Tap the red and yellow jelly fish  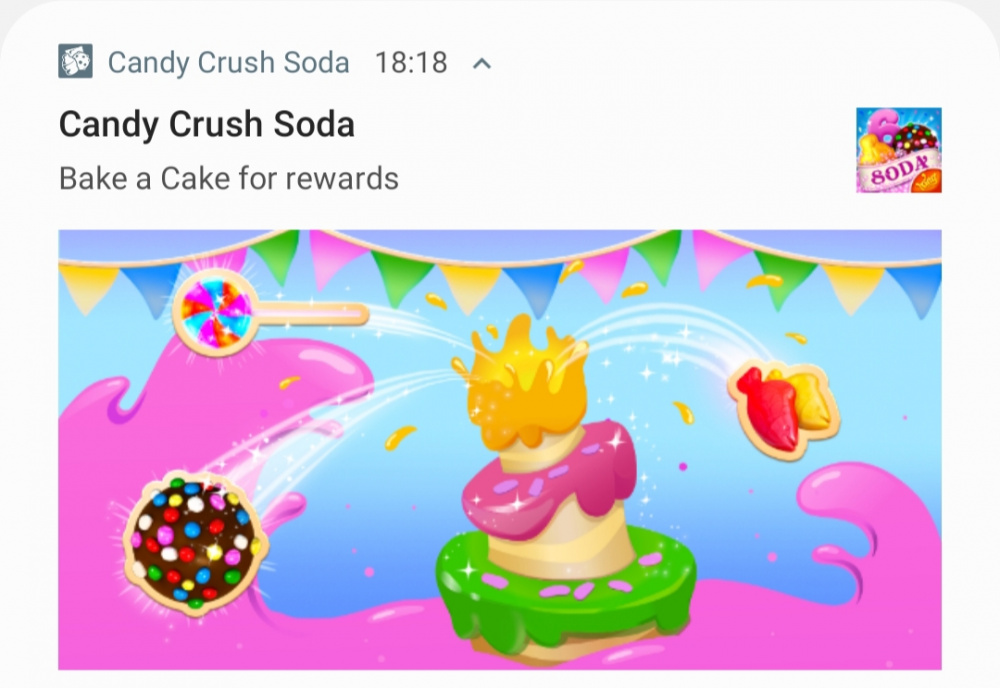click(x=784, y=407)
